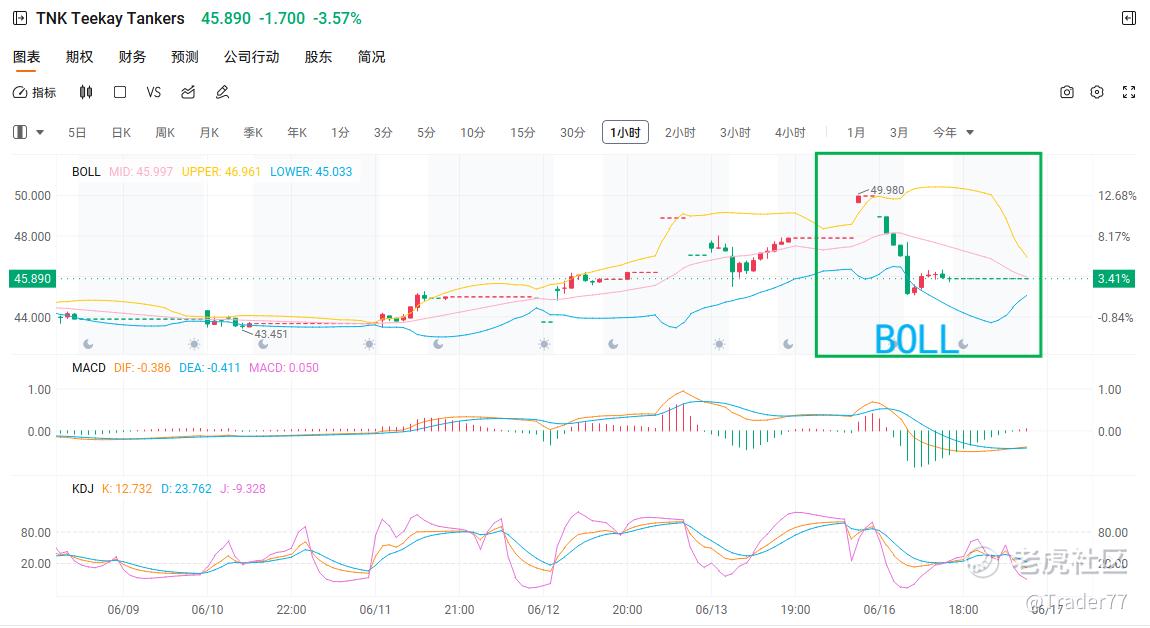This screenshot has width=1150, height=628.
Task: Click the TNK Teekay Tankers title
Action: click(x=110, y=18)
